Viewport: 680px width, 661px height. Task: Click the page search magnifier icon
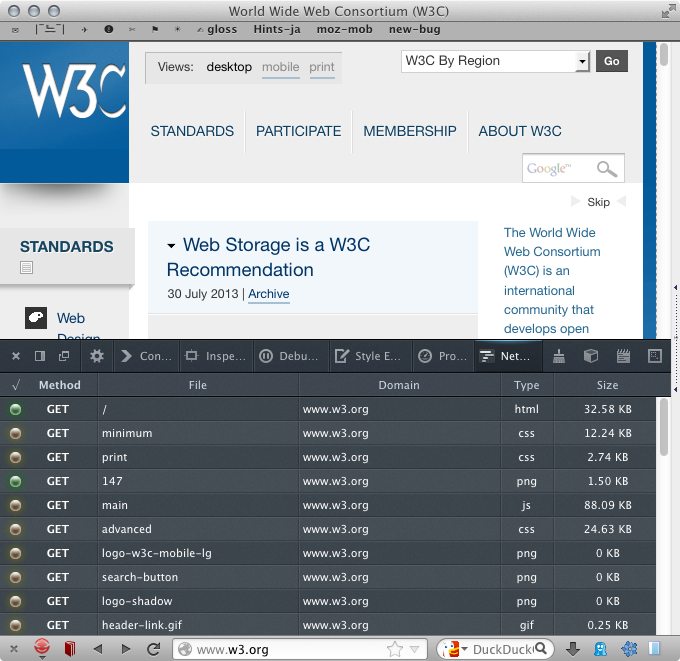pos(607,169)
